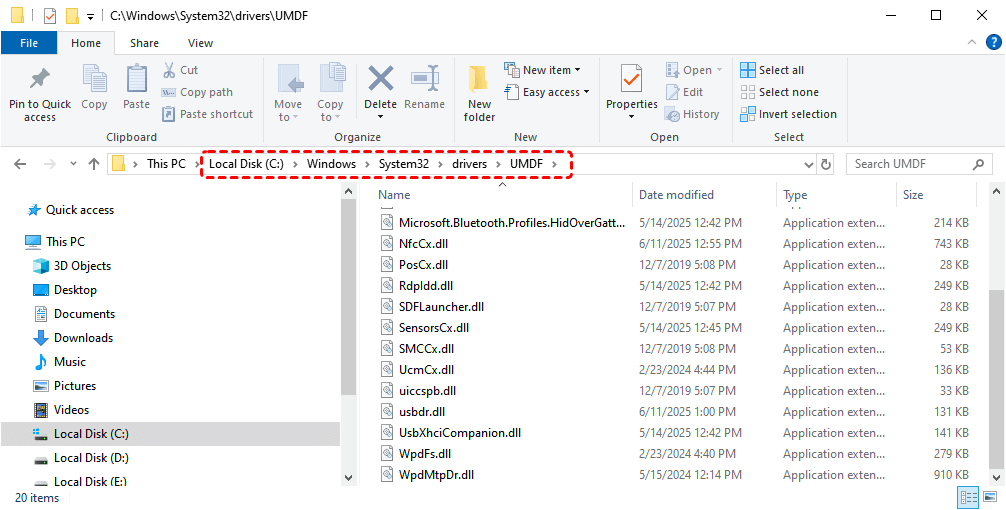1006x510 pixels.
Task: Switch to the View ribbon tab
Action: 200,43
